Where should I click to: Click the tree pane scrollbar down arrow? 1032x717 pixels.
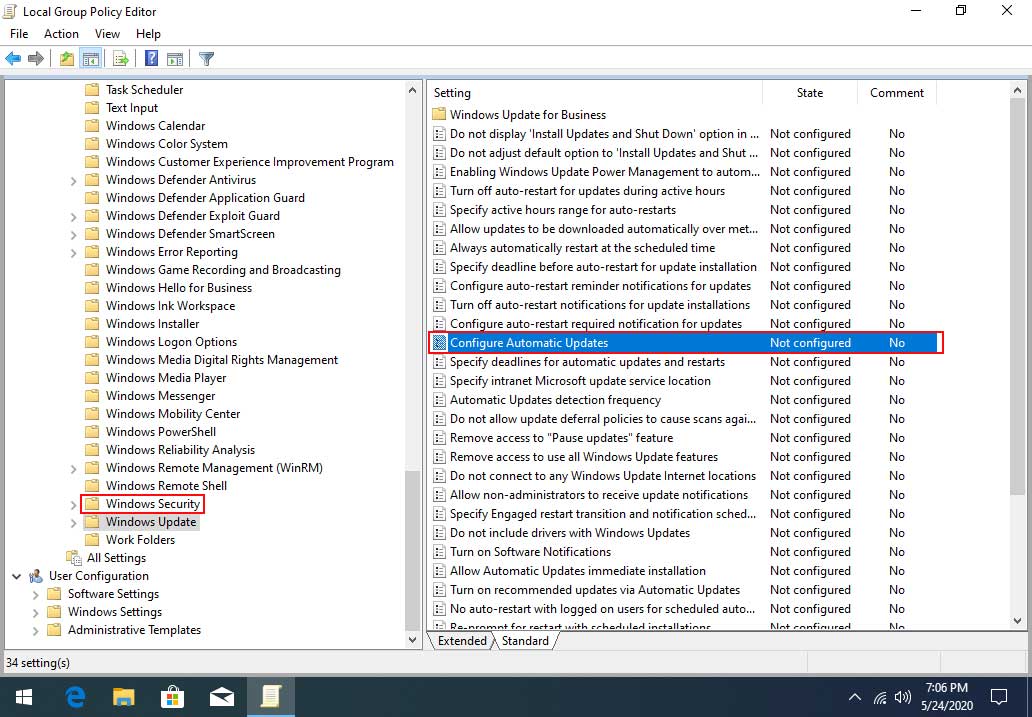[413, 639]
